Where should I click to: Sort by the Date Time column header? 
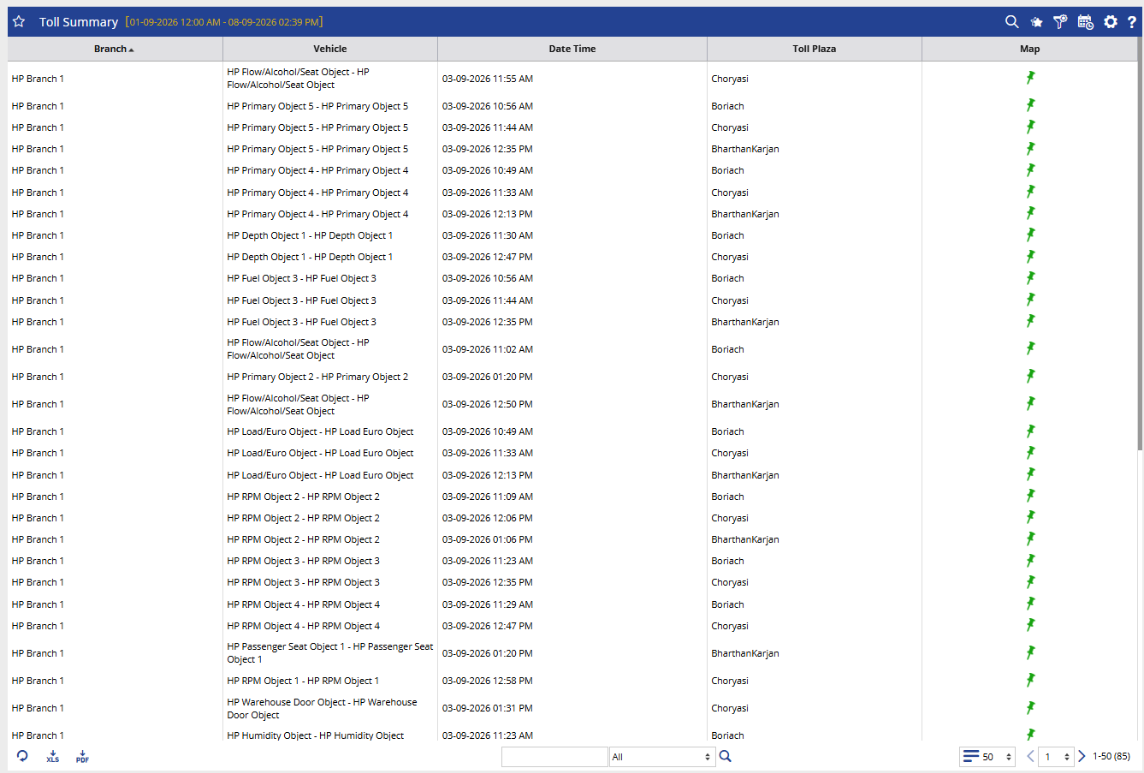[572, 49]
